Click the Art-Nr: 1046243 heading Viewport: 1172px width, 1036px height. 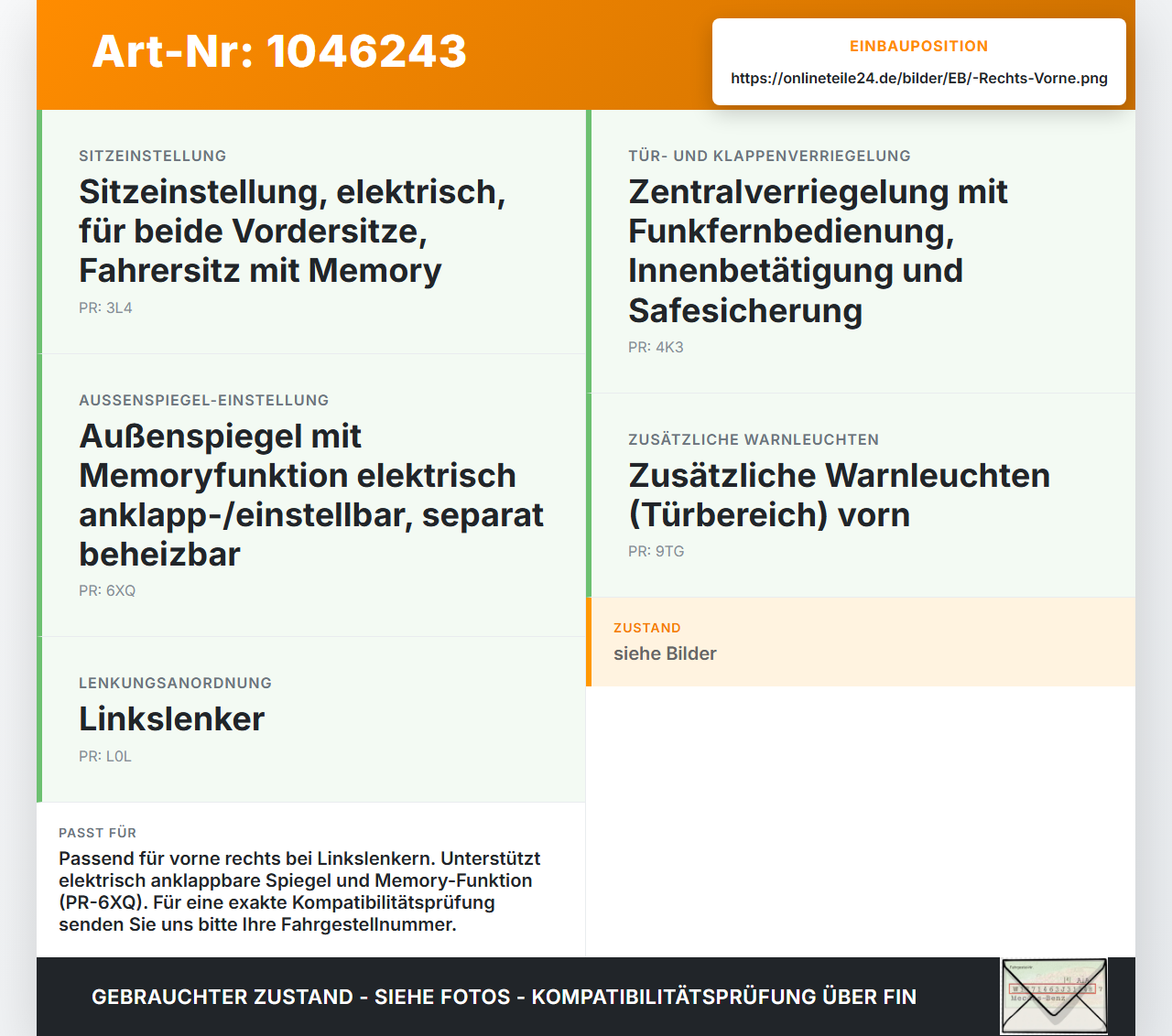coord(279,51)
